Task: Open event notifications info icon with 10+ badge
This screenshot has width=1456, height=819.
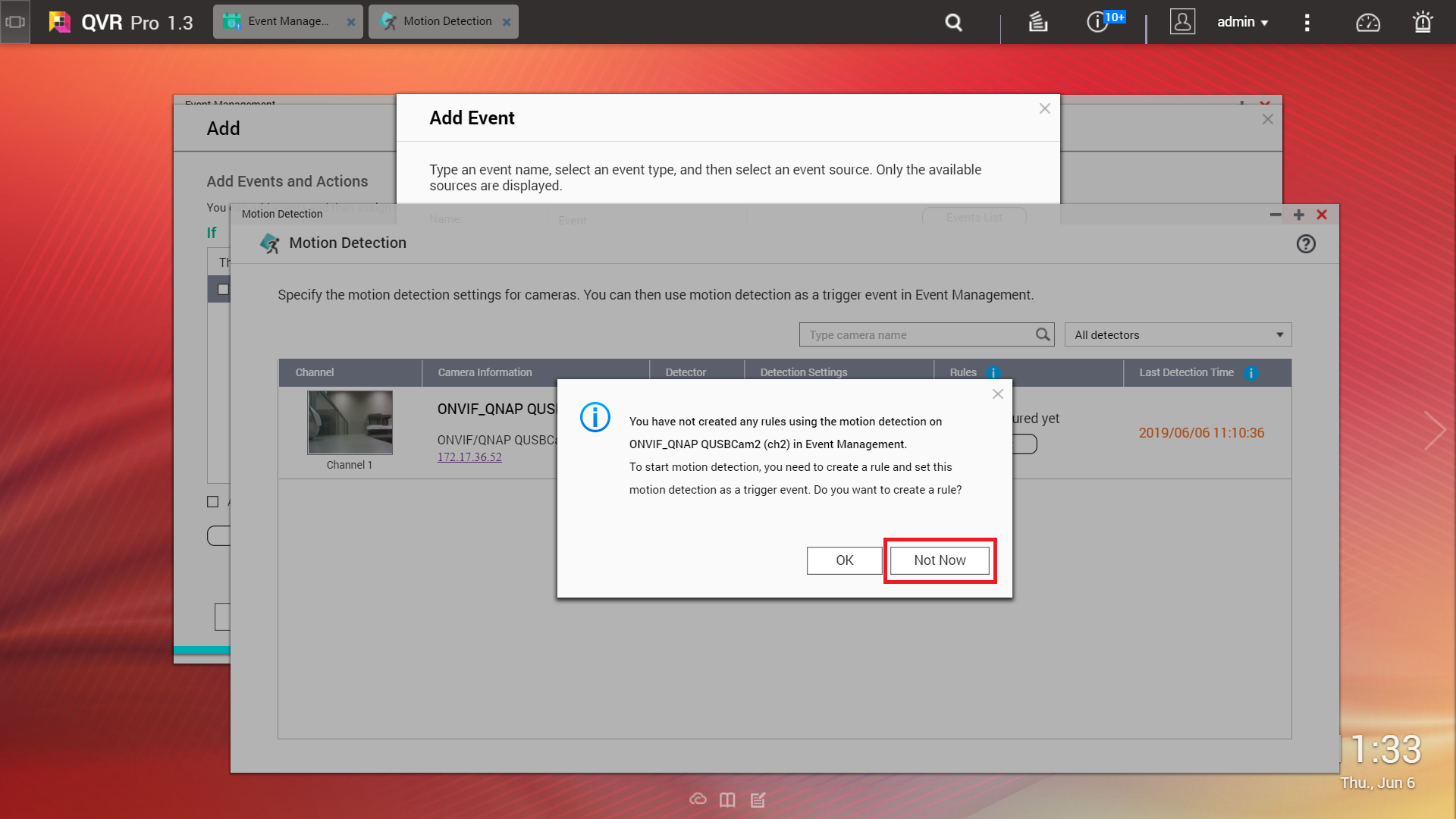Action: coord(1105,21)
